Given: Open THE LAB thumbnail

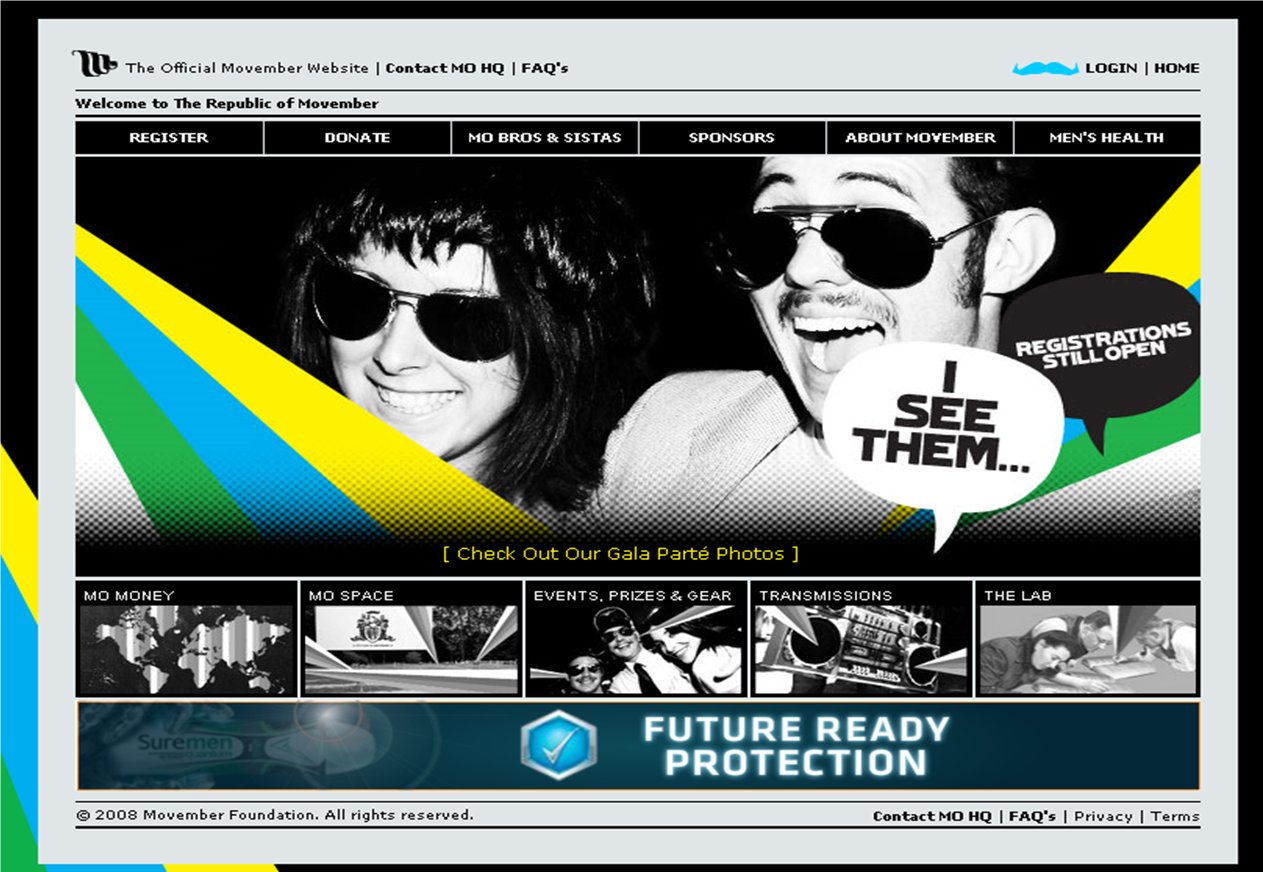Looking at the screenshot, I should pyautogui.click(x=1088, y=639).
